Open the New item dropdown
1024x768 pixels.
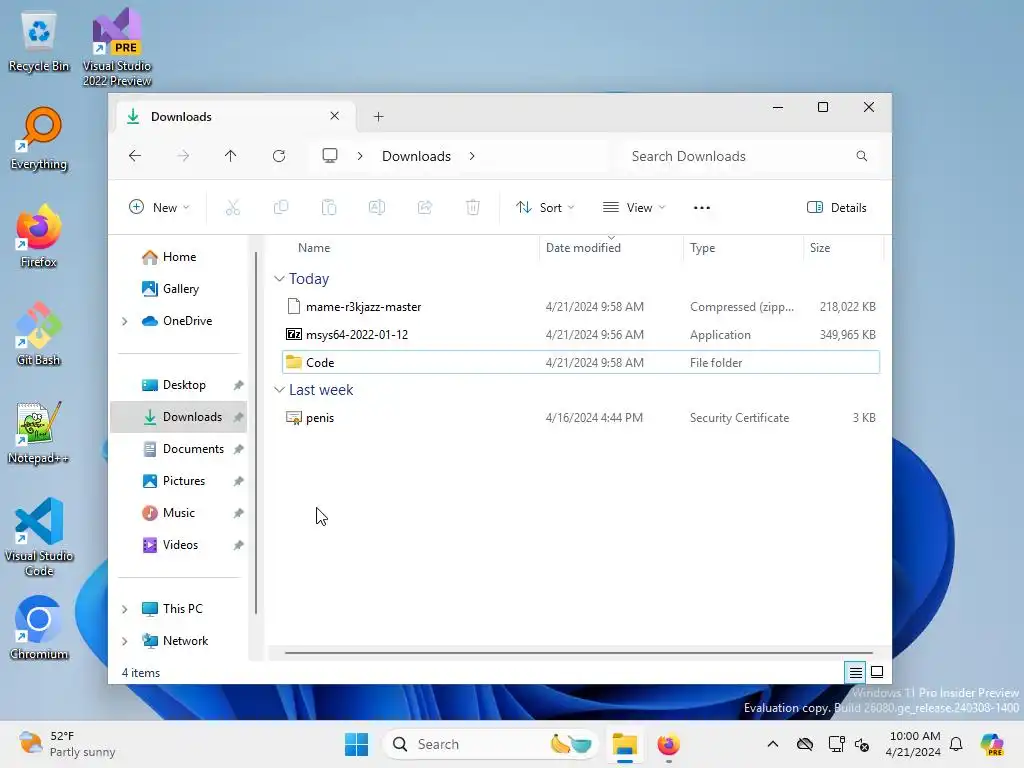[159, 208]
